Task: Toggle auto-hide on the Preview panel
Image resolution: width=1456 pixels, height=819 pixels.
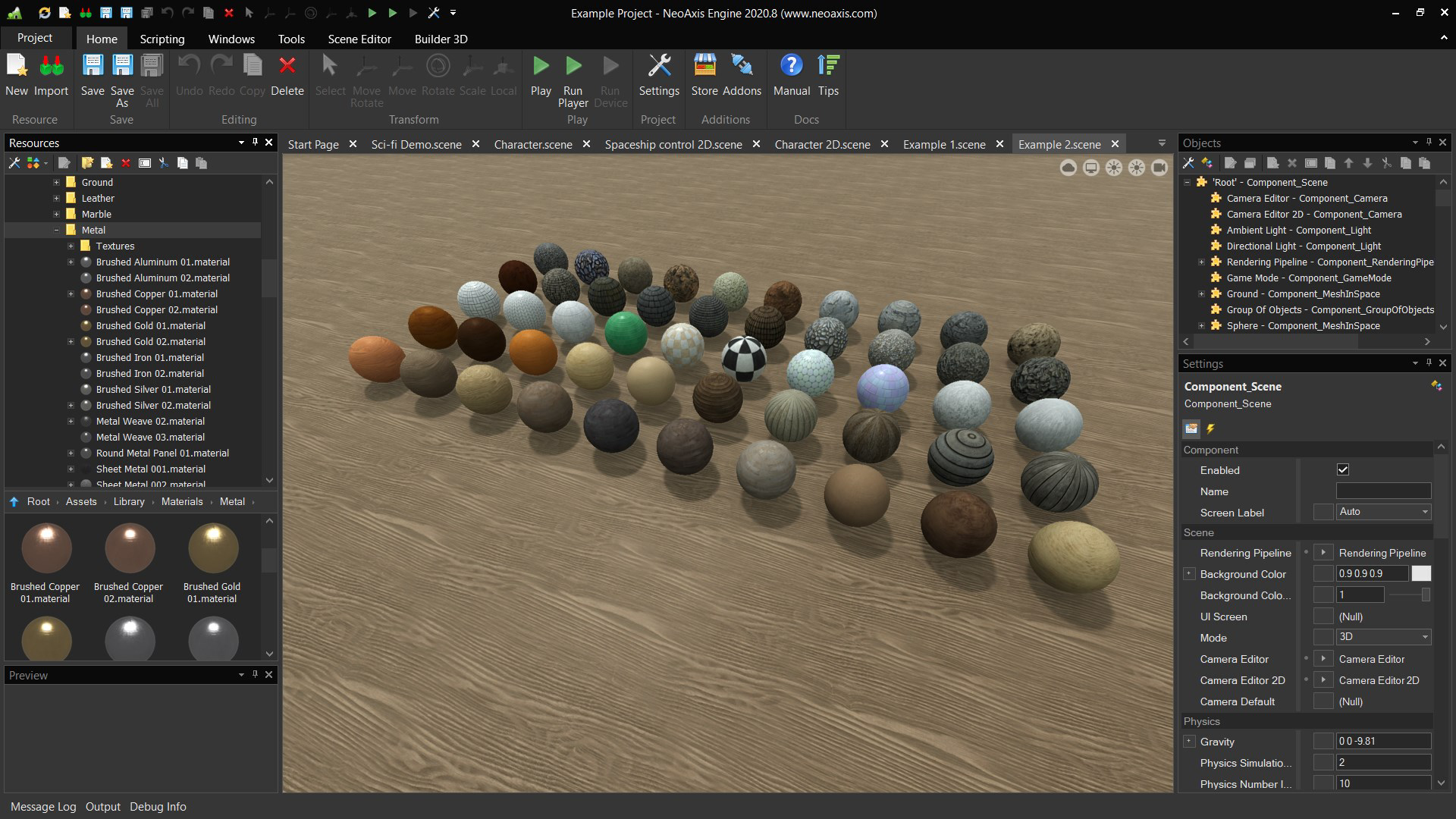Action: [x=254, y=674]
